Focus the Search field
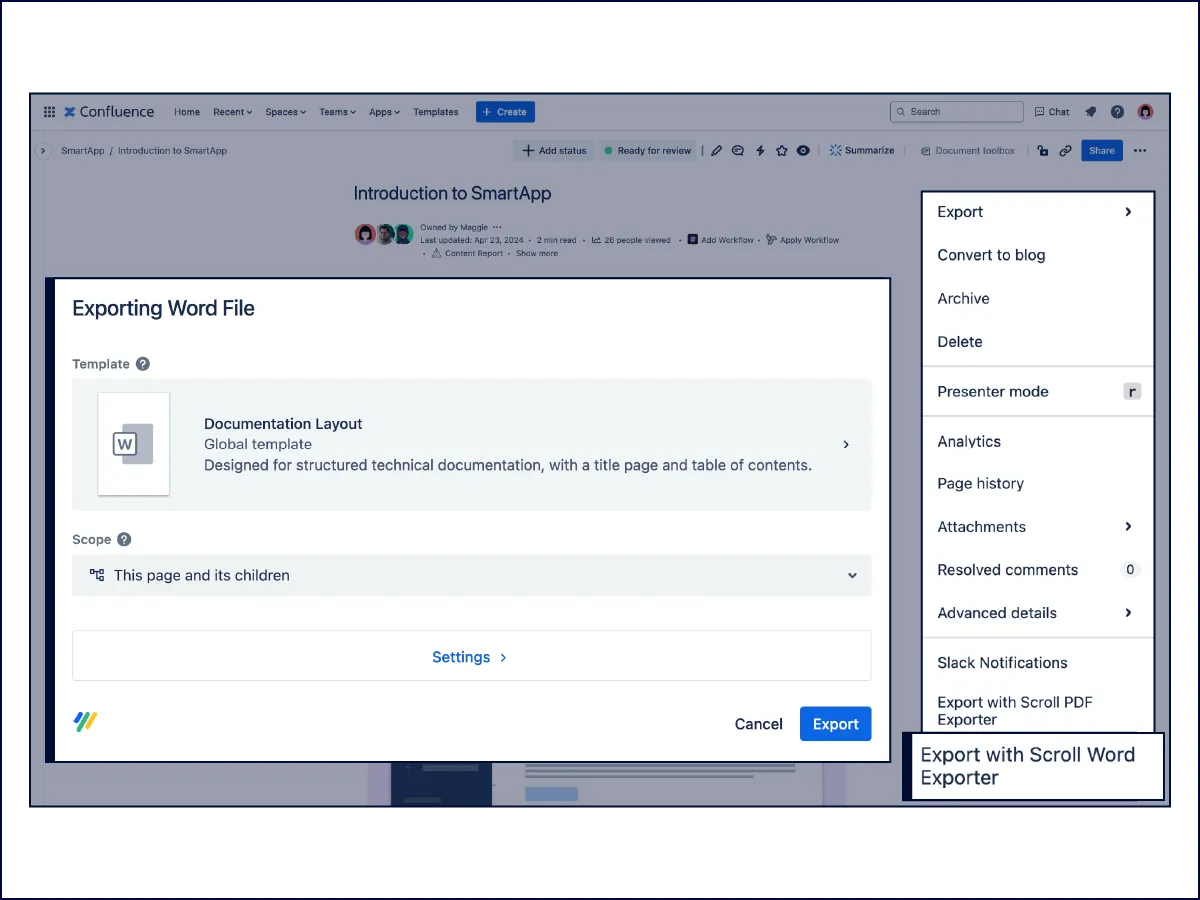Screen dimensions: 1200x900 coord(957,112)
